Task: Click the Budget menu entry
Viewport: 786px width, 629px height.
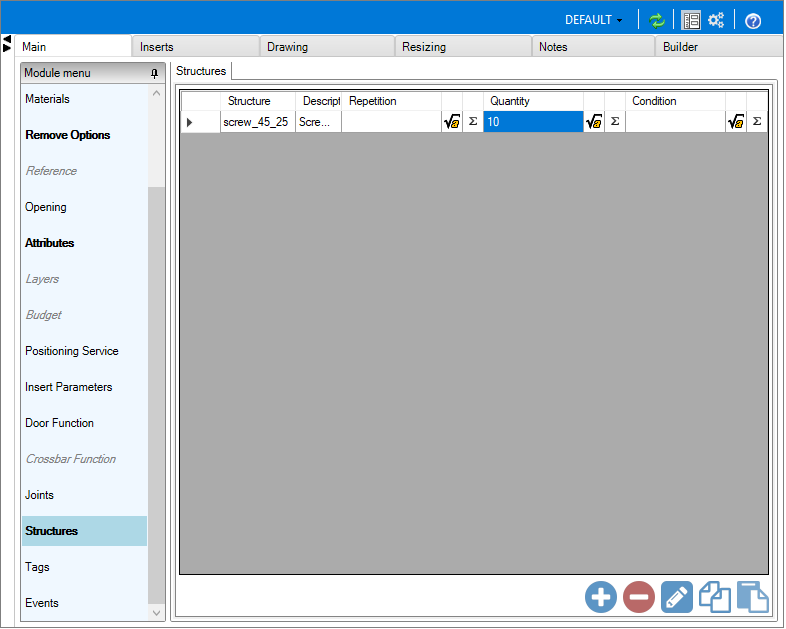Action: 84,315
